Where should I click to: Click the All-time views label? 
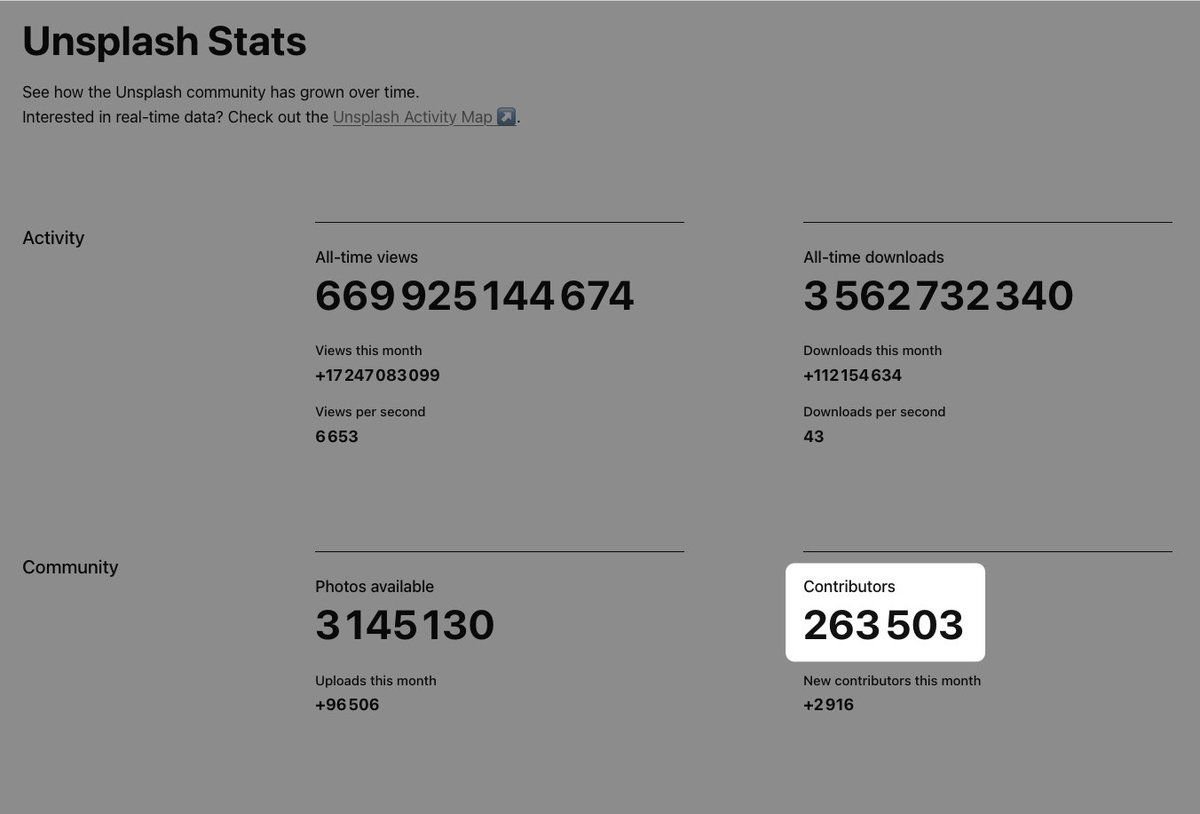(x=366, y=257)
